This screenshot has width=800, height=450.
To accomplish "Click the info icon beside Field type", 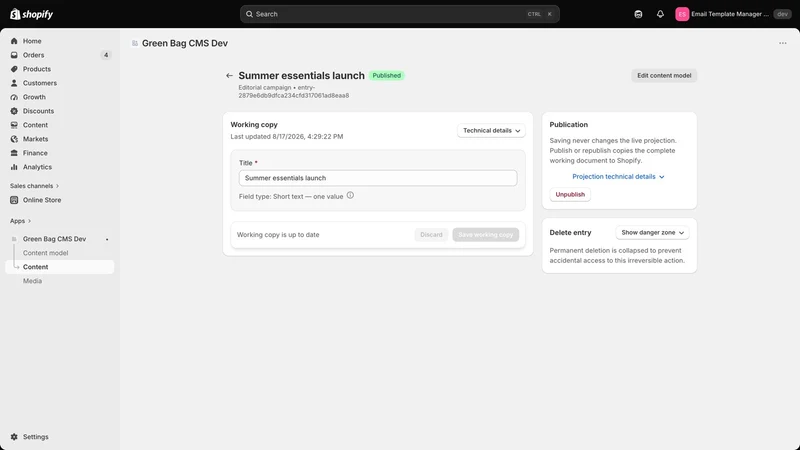I will pyautogui.click(x=350, y=195).
